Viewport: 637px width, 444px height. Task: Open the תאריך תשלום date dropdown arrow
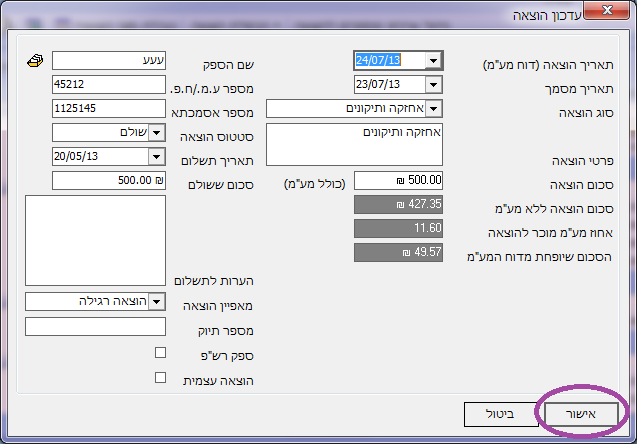coord(157,157)
